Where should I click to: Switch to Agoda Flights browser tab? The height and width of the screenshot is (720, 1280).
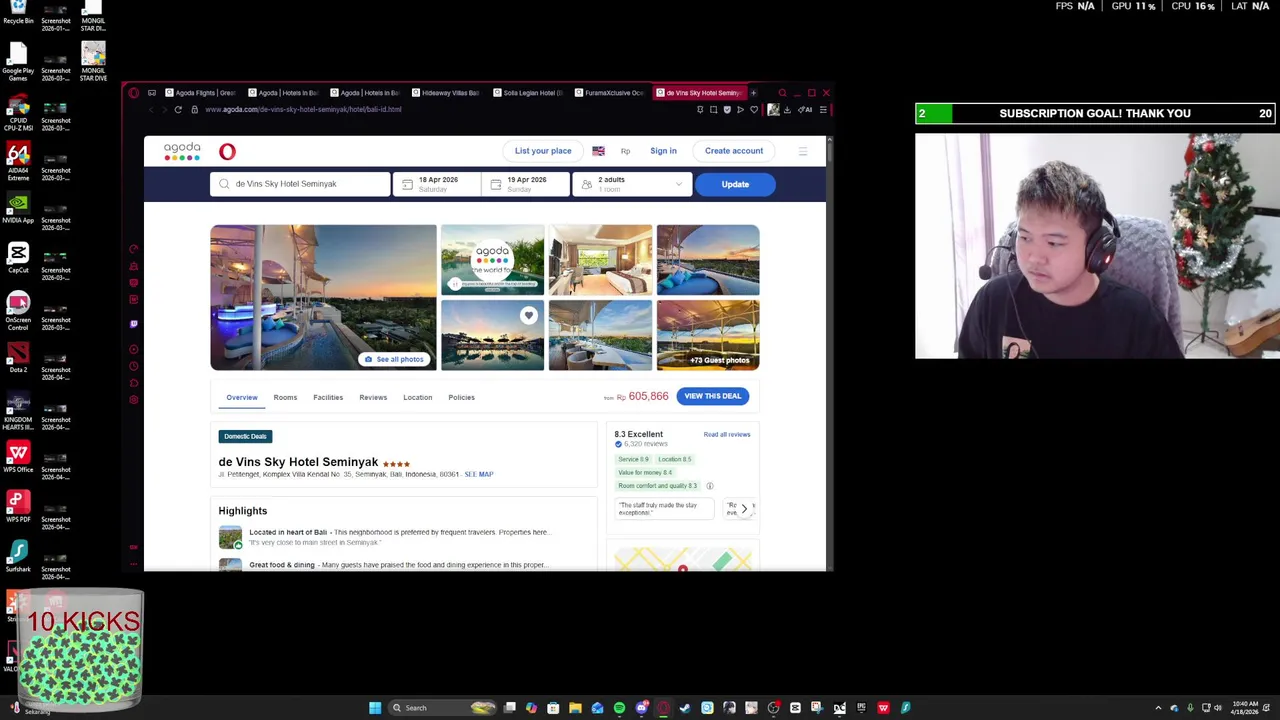click(201, 93)
